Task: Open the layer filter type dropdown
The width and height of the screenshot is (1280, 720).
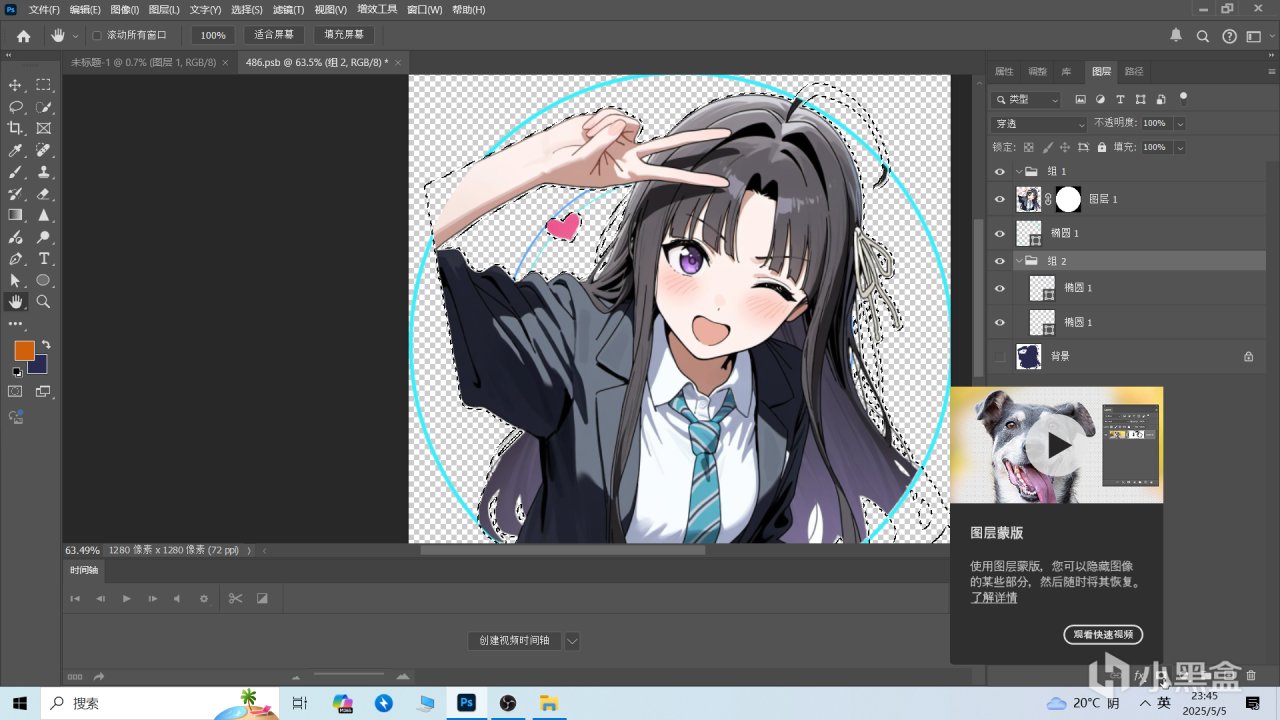Action: click(1026, 99)
